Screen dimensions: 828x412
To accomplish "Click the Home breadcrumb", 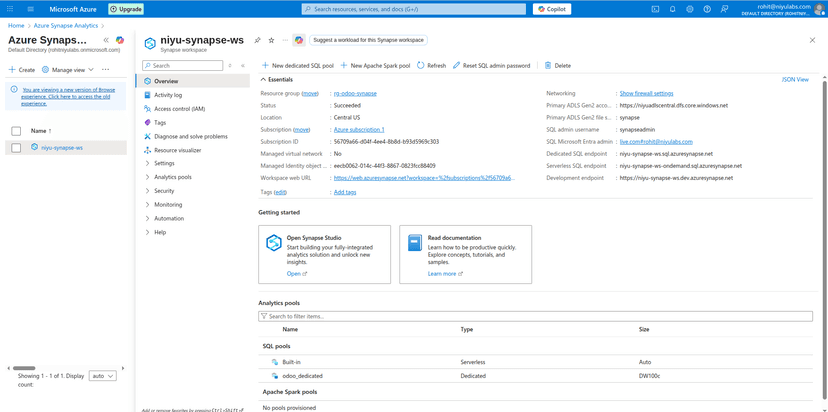I will [16, 25].
